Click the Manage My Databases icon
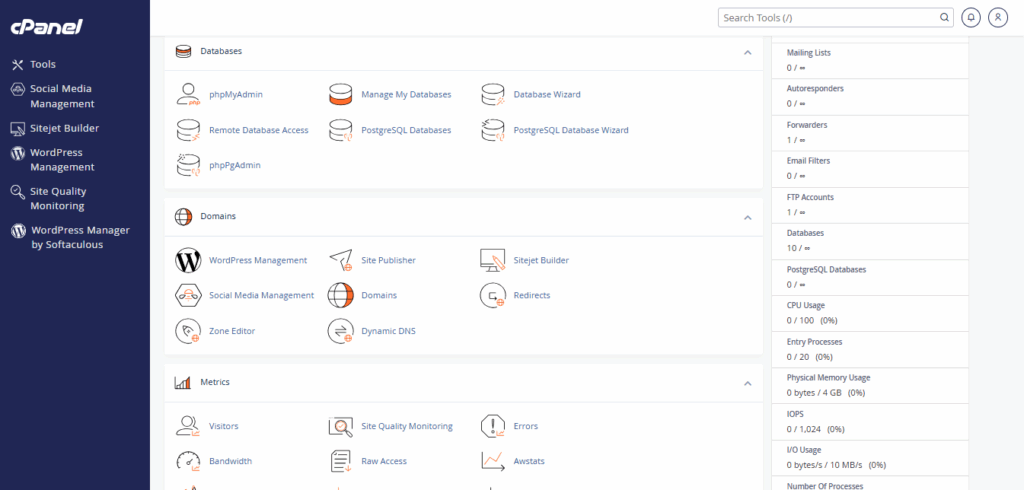This screenshot has height=490, width=1024. pyautogui.click(x=341, y=94)
